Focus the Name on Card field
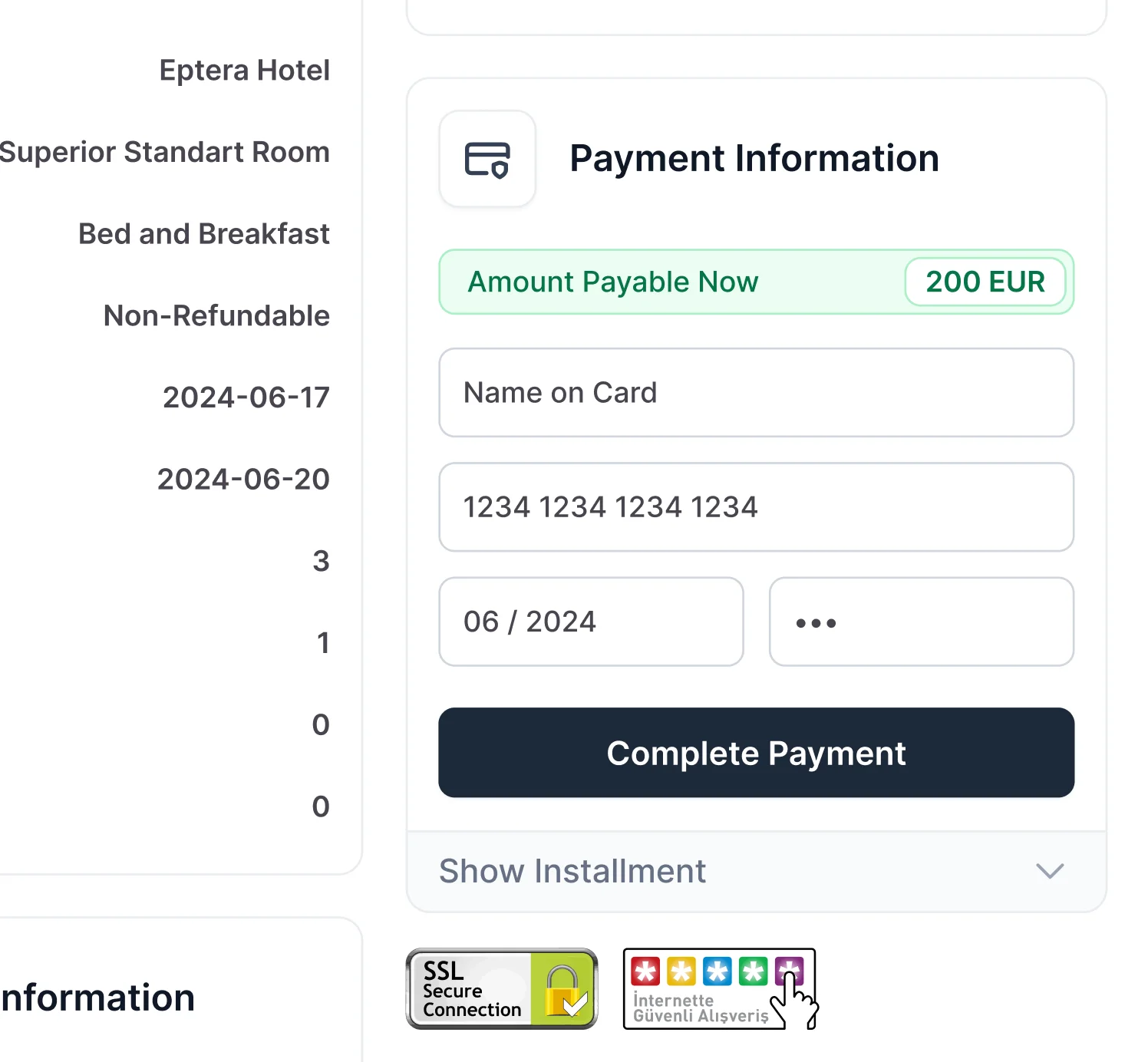 click(757, 393)
